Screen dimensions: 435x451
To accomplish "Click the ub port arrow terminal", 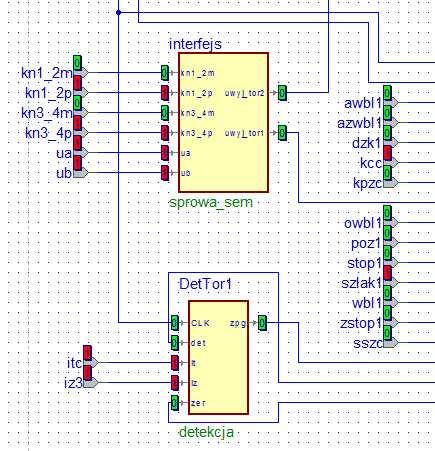I will [x=81, y=173].
